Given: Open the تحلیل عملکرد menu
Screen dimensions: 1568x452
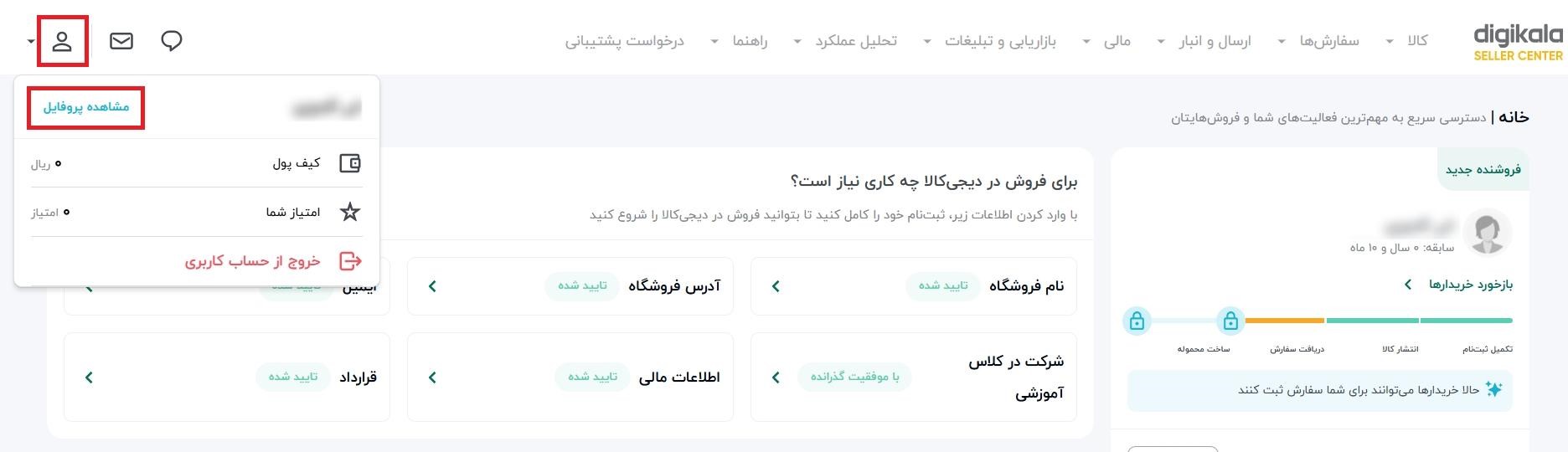Looking at the screenshot, I should point(844,40).
